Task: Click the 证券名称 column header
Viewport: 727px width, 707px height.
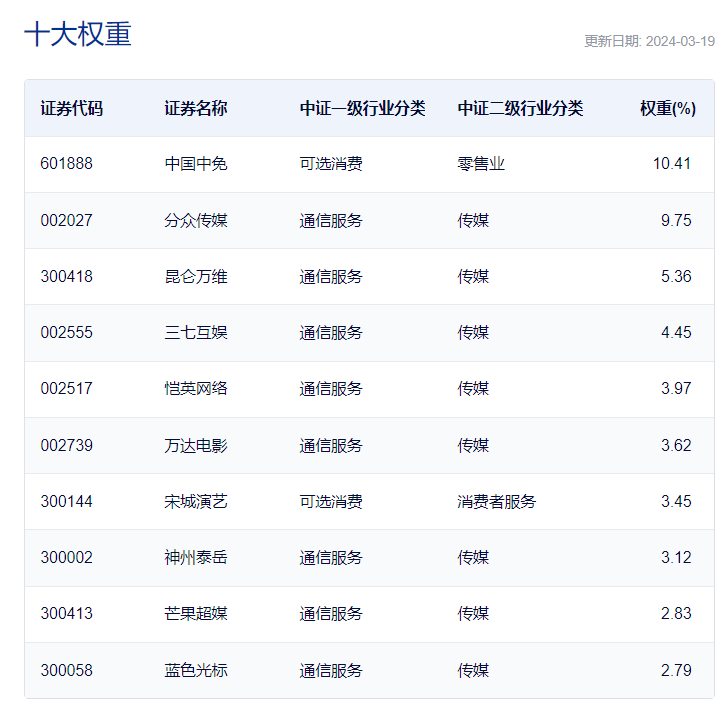Action: (x=196, y=108)
